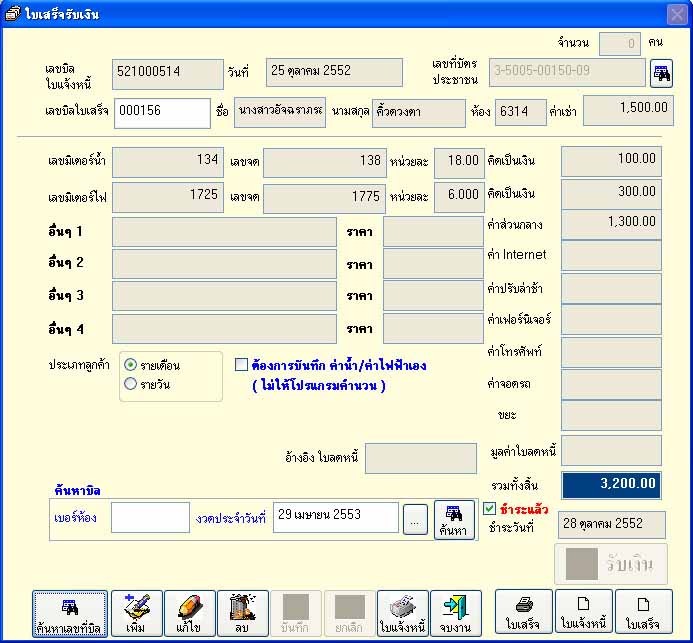
Task: Click the disabled ยกเลิก (cancel) button
Action: click(x=349, y=614)
